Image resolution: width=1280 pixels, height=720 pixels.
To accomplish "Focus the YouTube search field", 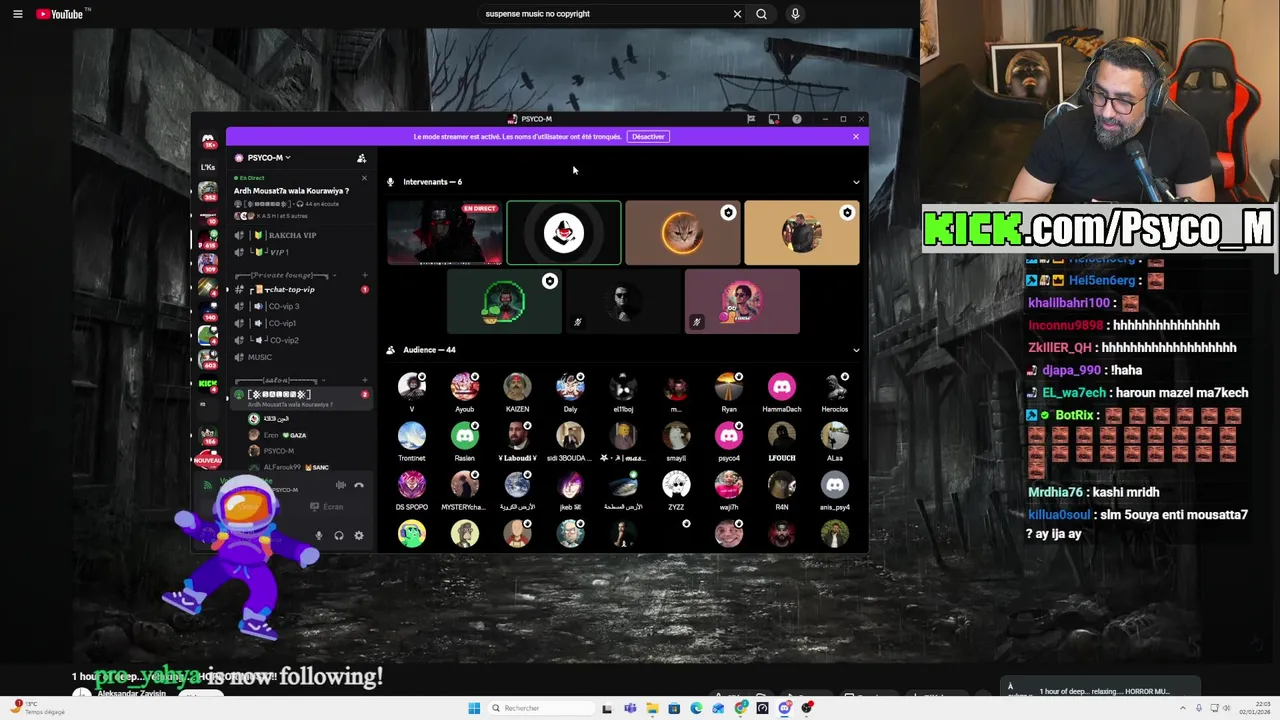I will point(606,14).
